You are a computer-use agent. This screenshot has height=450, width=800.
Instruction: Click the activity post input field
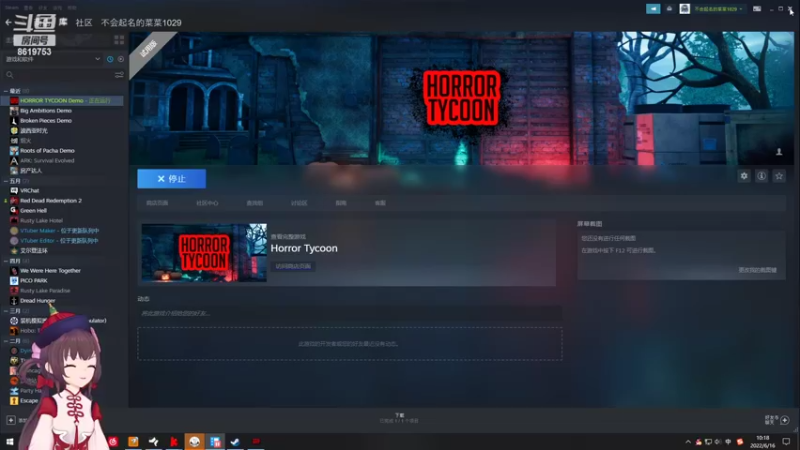pos(349,313)
